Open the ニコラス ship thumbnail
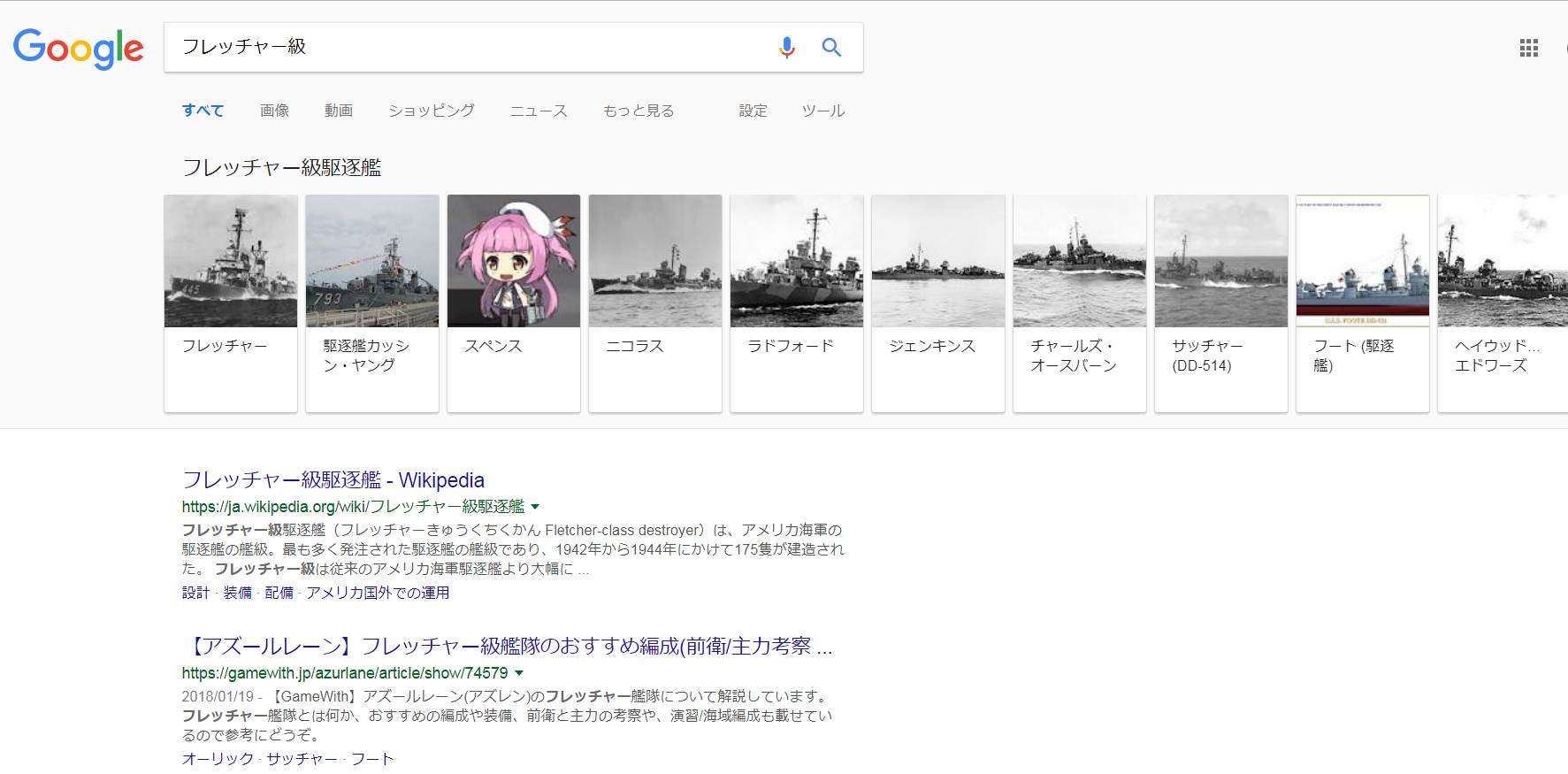The image size is (1568, 774). (x=655, y=261)
